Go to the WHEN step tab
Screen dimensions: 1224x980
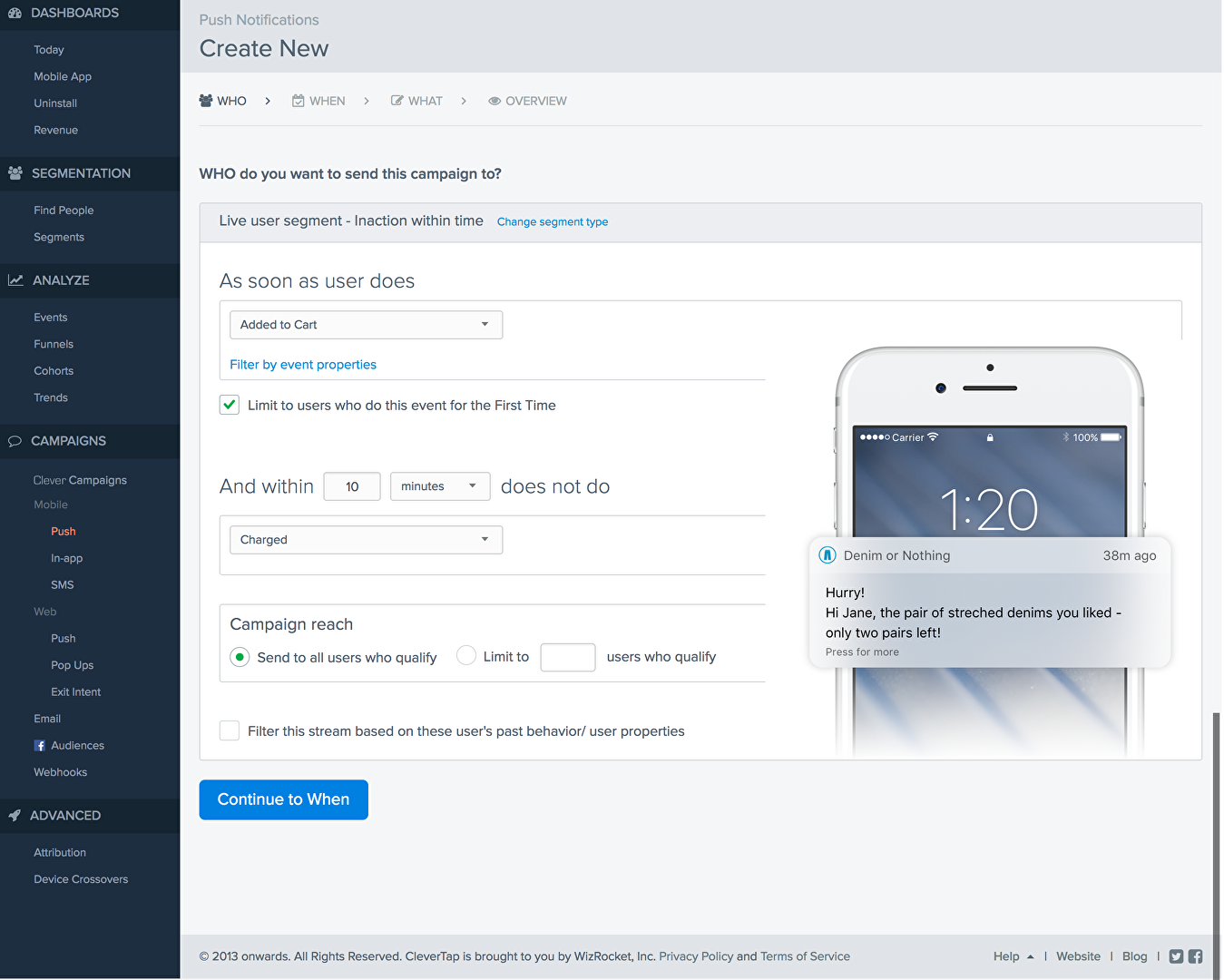click(318, 101)
